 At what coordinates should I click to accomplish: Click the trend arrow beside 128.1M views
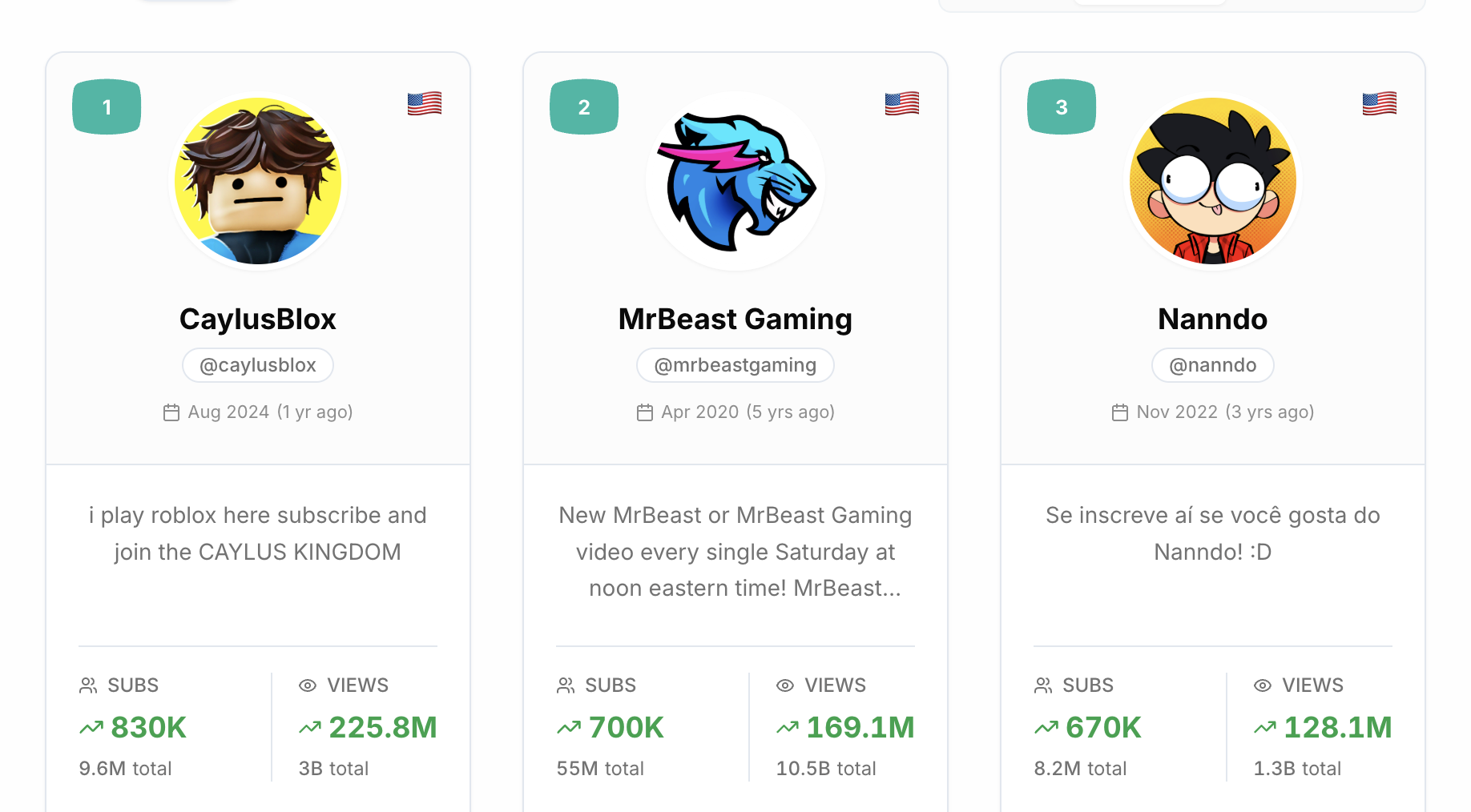(x=1265, y=727)
